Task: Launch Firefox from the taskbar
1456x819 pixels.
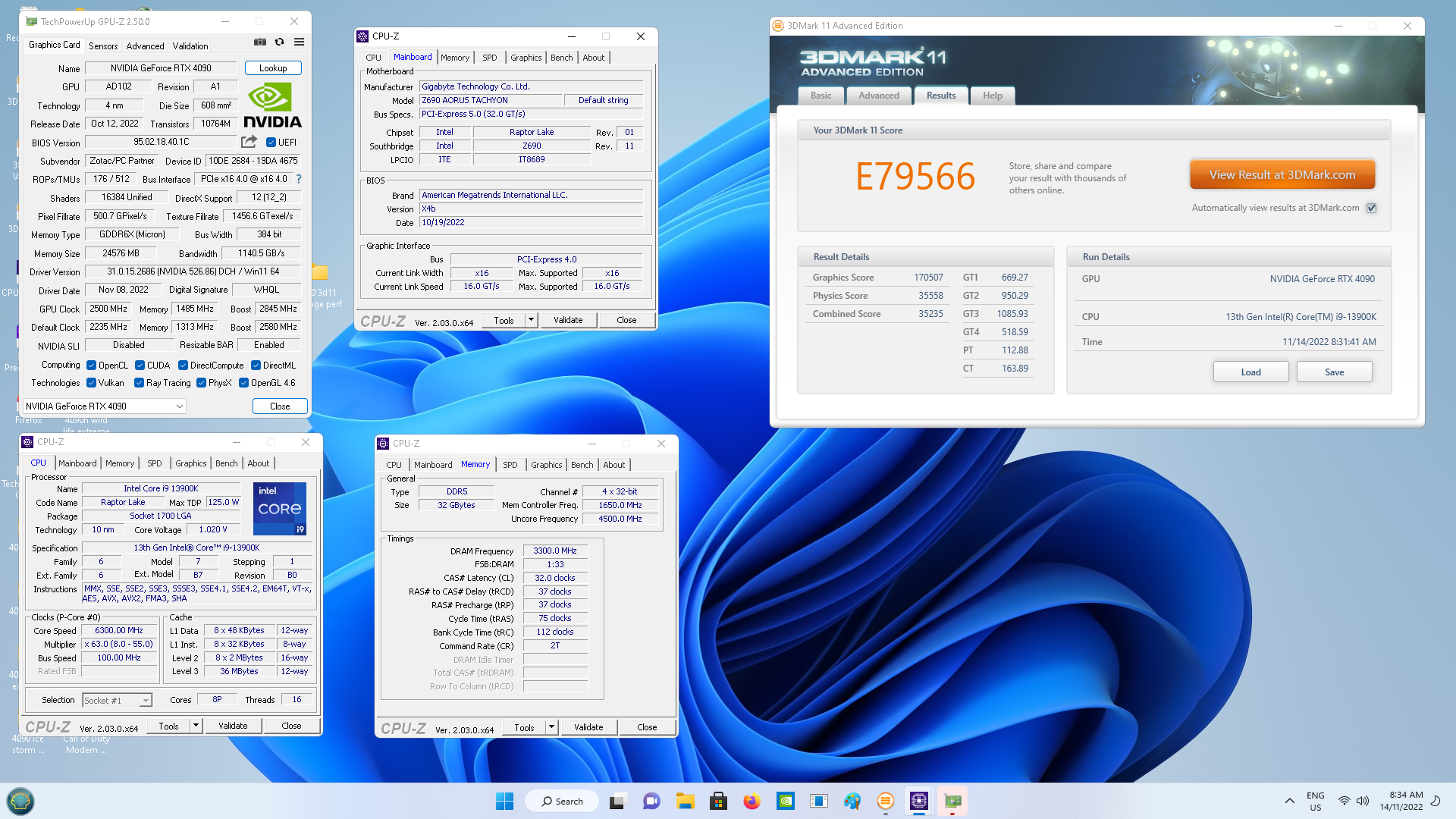Action: 752,801
